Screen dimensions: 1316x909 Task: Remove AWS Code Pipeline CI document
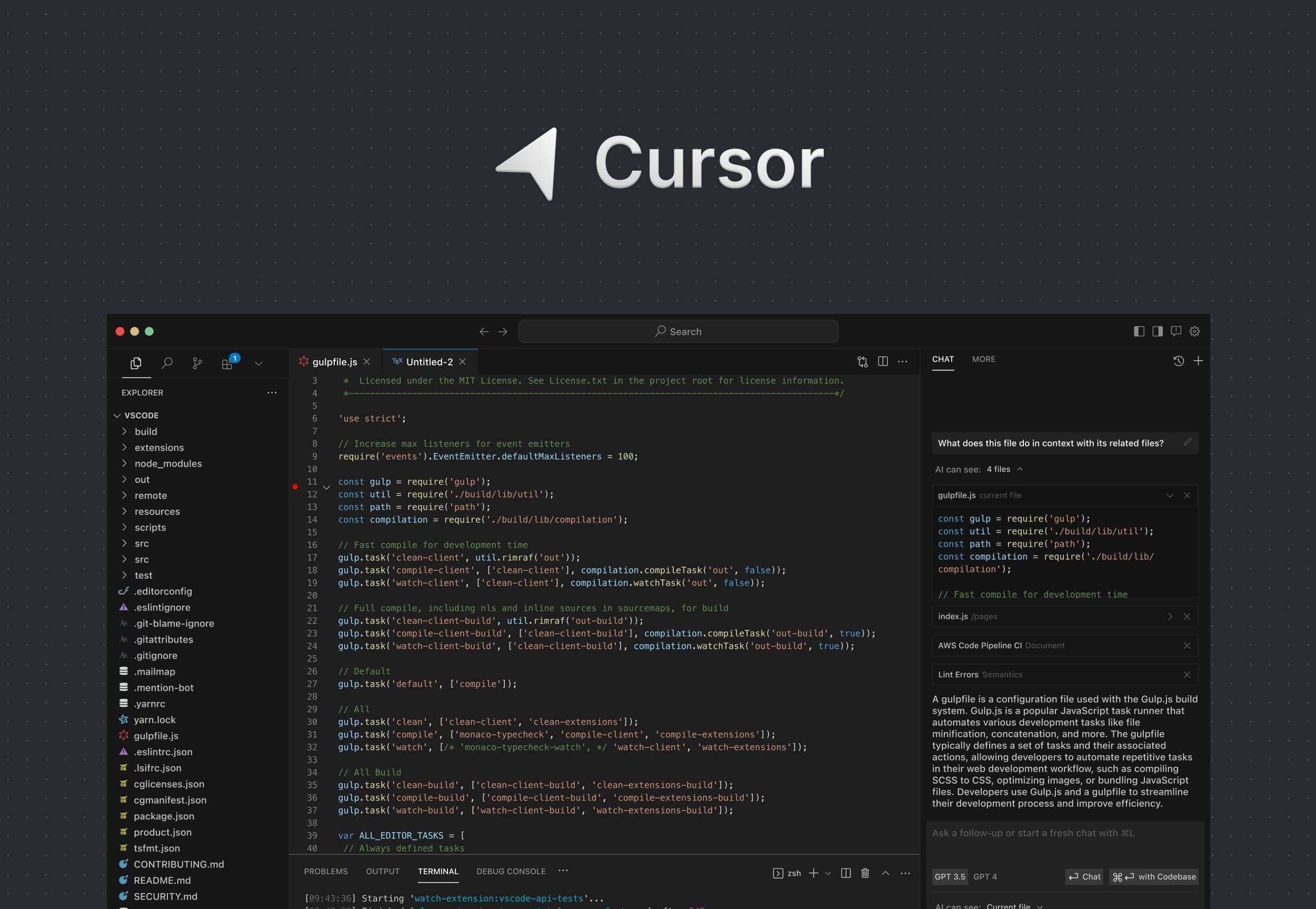coord(1187,645)
